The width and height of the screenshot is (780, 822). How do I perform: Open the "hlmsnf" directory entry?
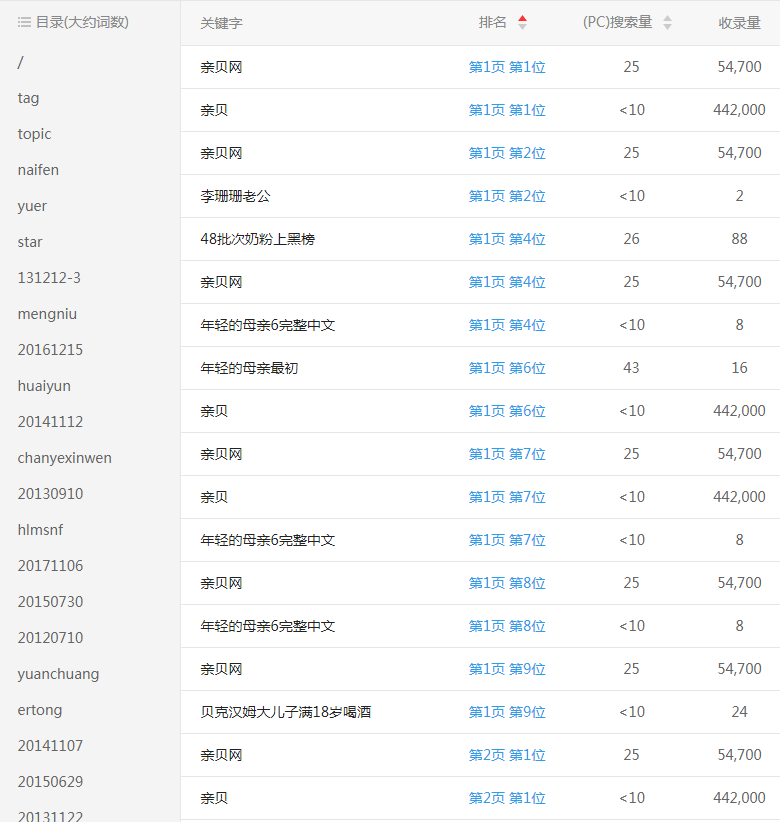click(x=40, y=530)
